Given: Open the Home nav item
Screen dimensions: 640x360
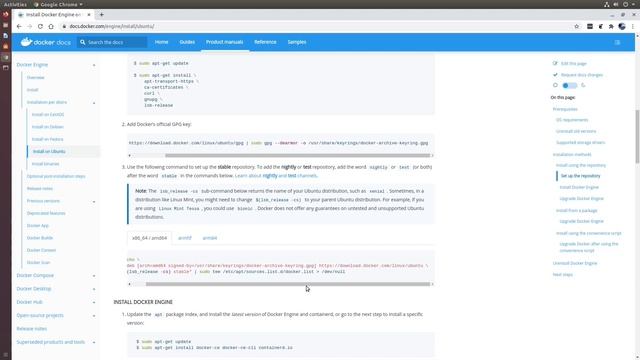Looking at the screenshot, I should click(x=161, y=42).
